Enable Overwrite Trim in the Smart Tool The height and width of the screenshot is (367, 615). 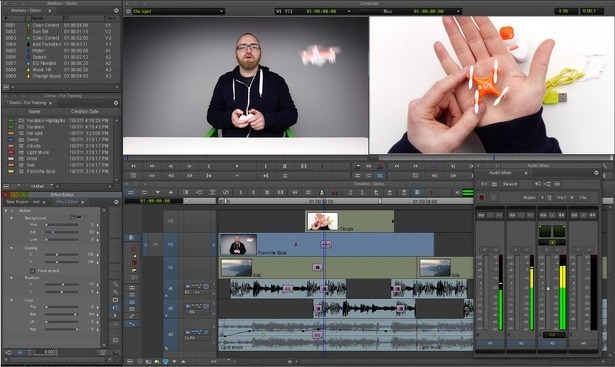[134, 263]
